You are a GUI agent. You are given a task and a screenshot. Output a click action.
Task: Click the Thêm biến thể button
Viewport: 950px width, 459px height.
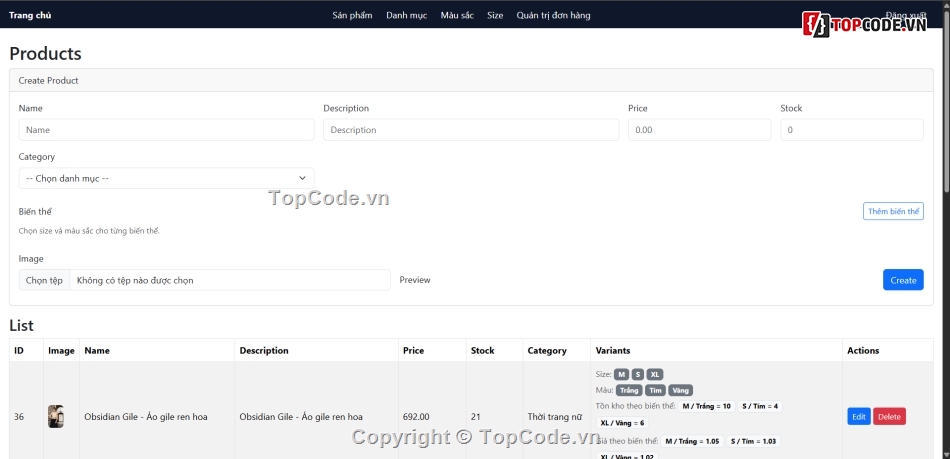tap(893, 211)
